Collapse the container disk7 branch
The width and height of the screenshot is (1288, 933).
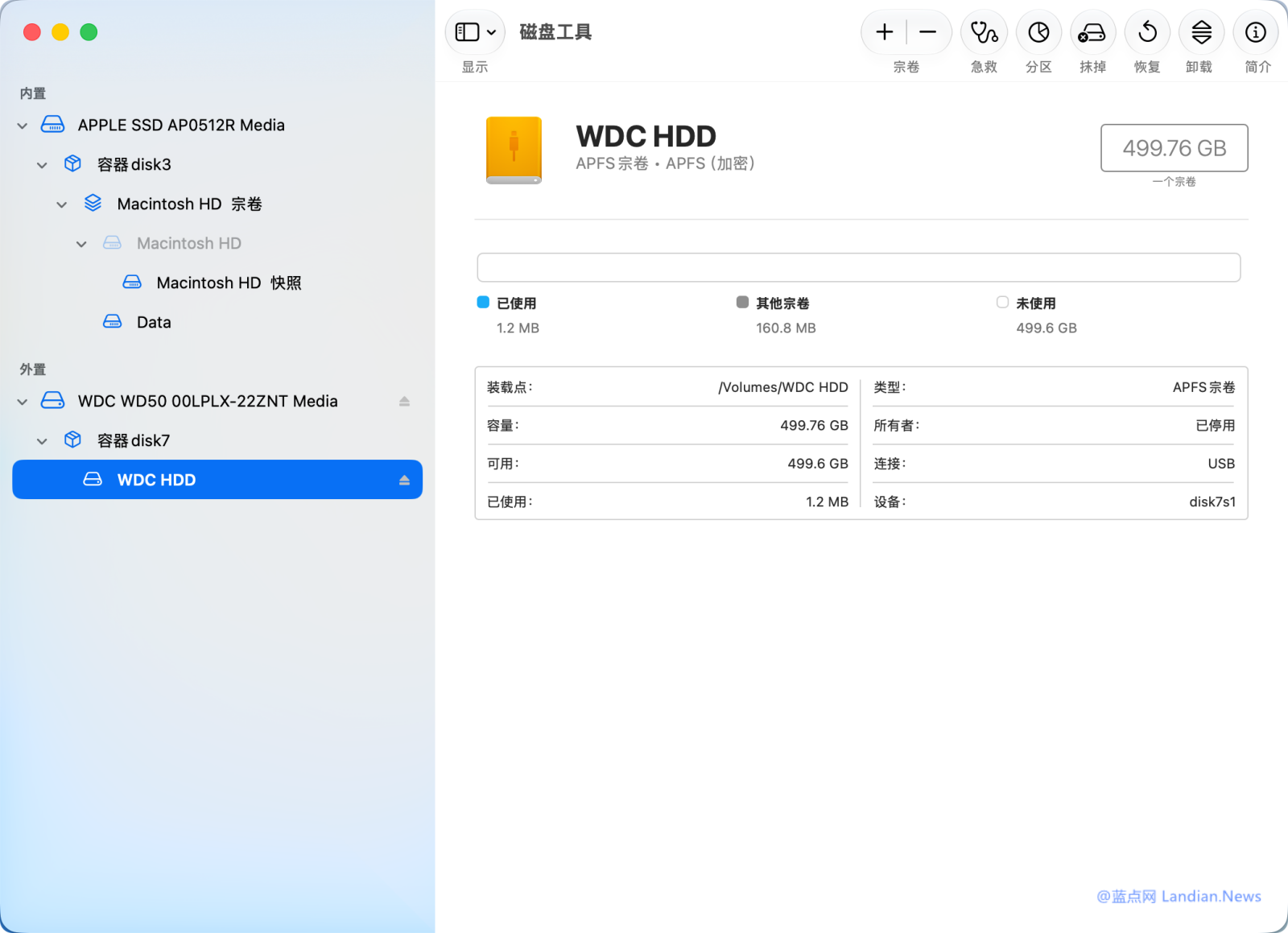pos(42,441)
